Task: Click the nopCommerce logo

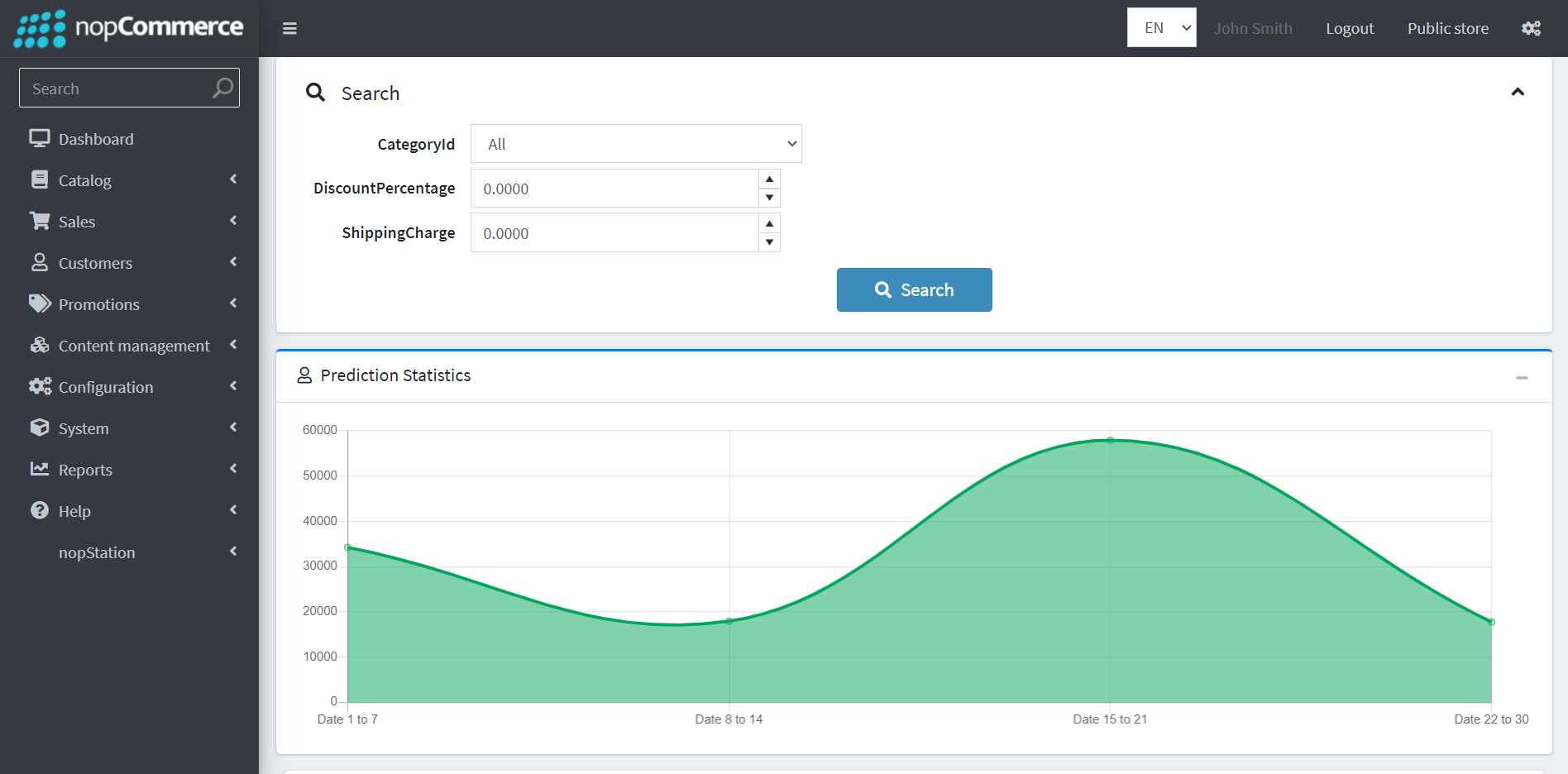Action: pyautogui.click(x=129, y=28)
